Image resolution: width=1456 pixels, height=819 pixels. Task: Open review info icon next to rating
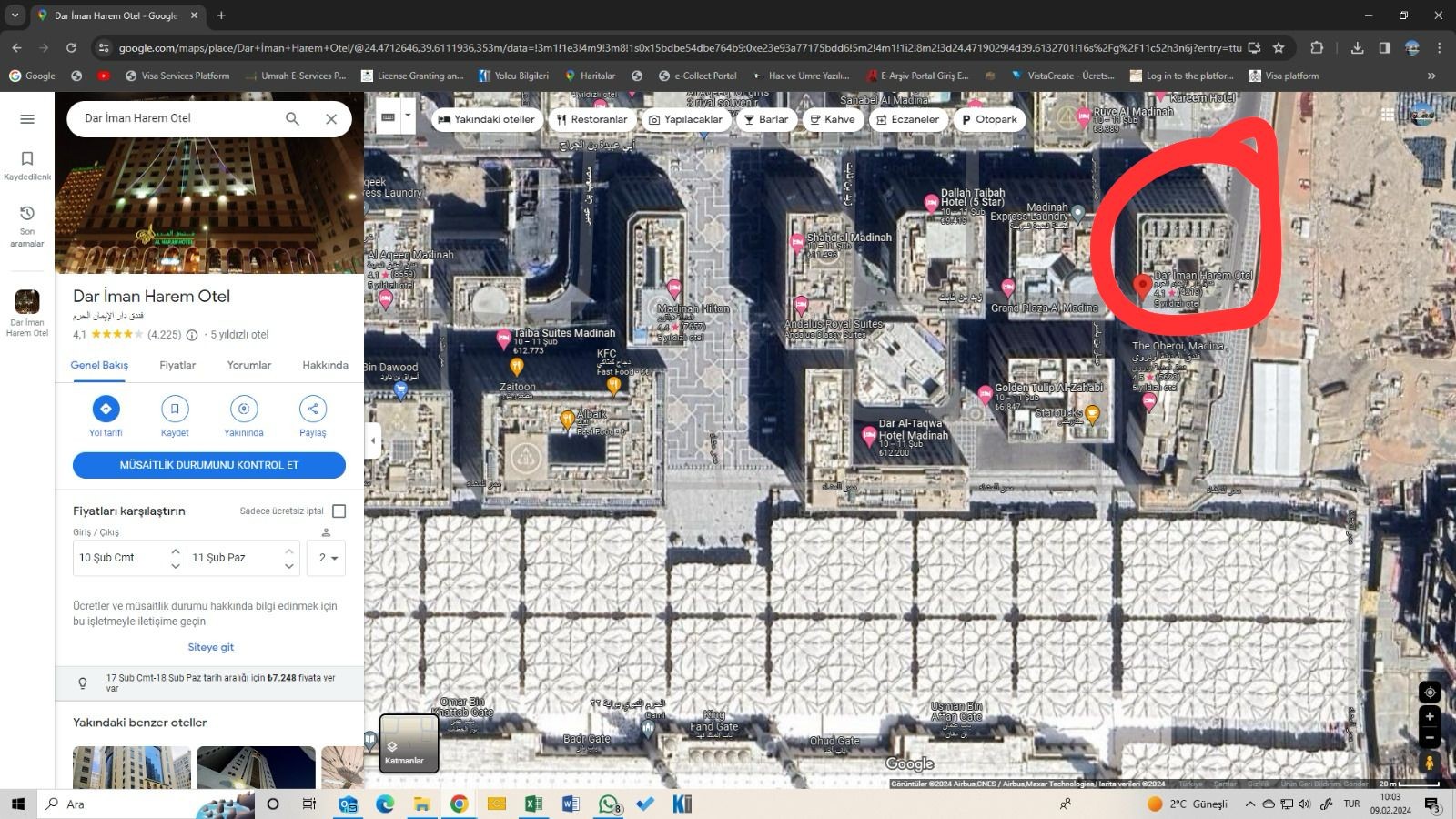192,335
